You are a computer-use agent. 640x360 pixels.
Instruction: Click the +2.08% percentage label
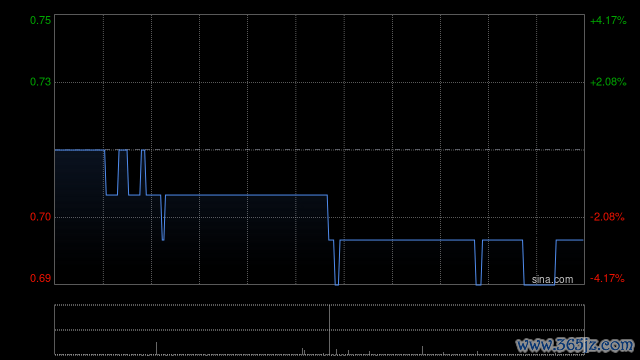coord(608,82)
